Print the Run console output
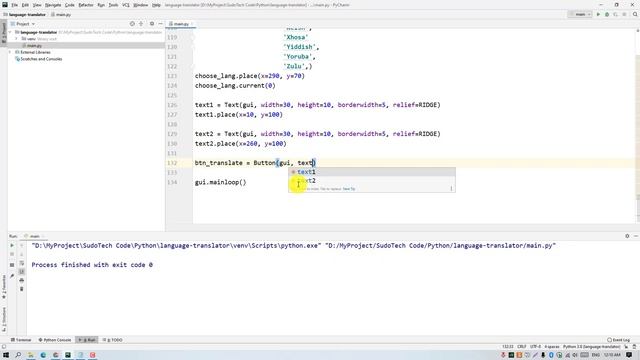Screen dimensions: 640x360 (22, 280)
